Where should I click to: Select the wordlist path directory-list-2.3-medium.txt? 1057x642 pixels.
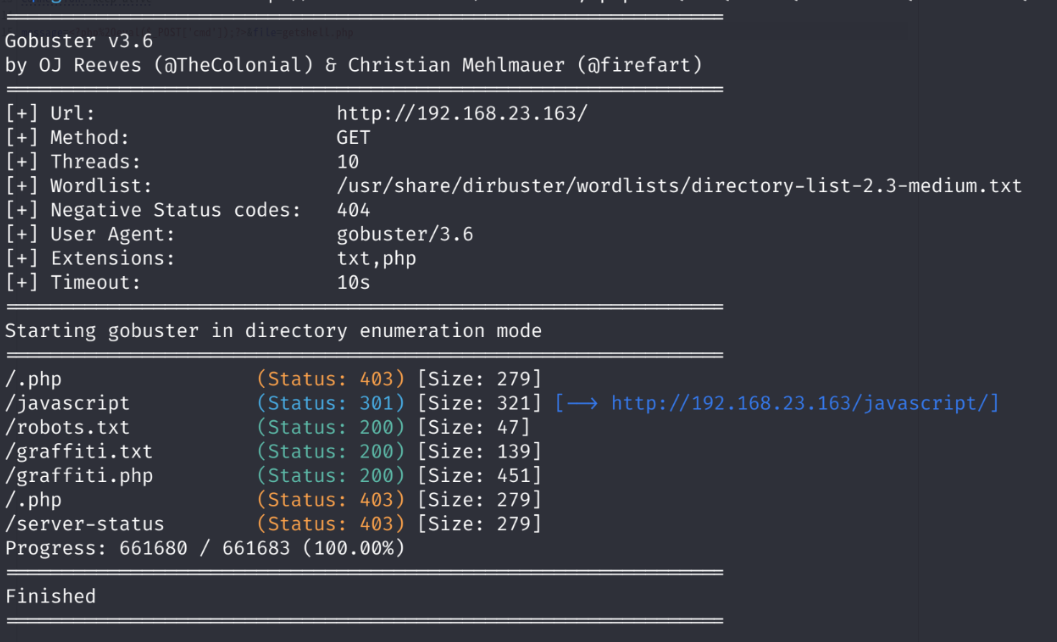pos(679,186)
